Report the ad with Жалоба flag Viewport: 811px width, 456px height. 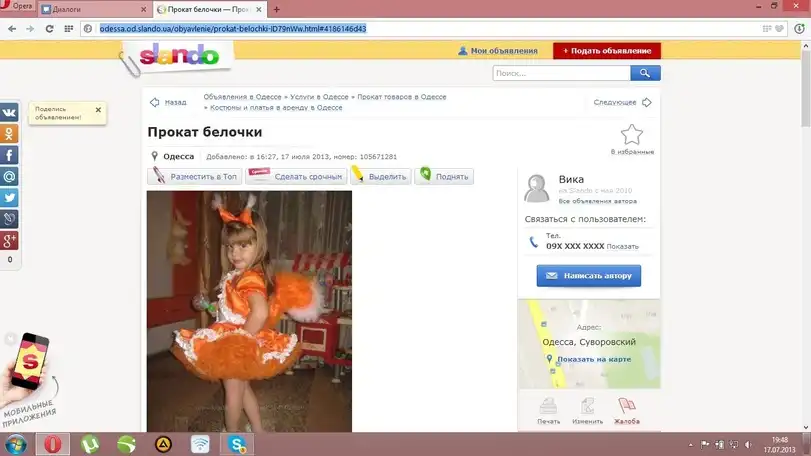coord(627,406)
